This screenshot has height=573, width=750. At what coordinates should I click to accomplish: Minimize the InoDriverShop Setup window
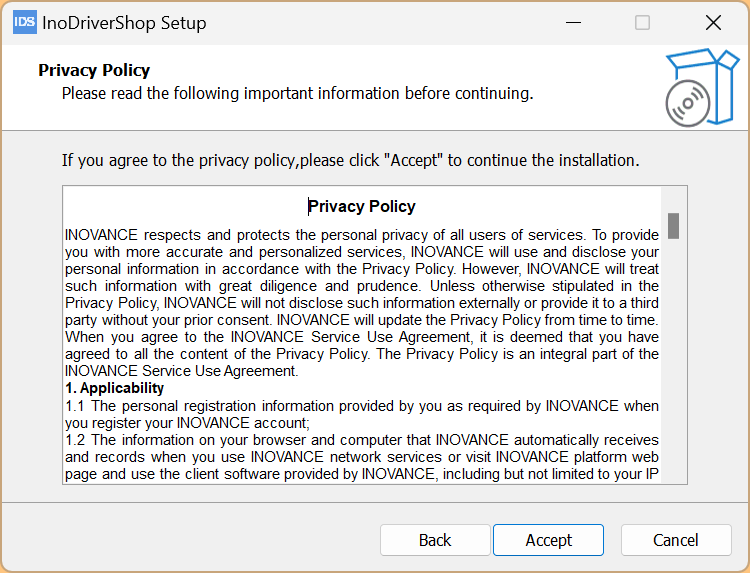tap(573, 22)
